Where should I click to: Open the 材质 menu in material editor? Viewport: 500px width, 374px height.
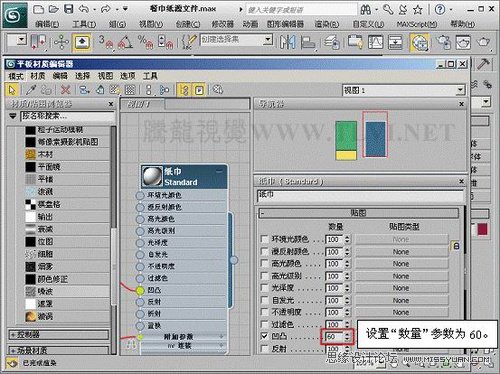(38, 76)
